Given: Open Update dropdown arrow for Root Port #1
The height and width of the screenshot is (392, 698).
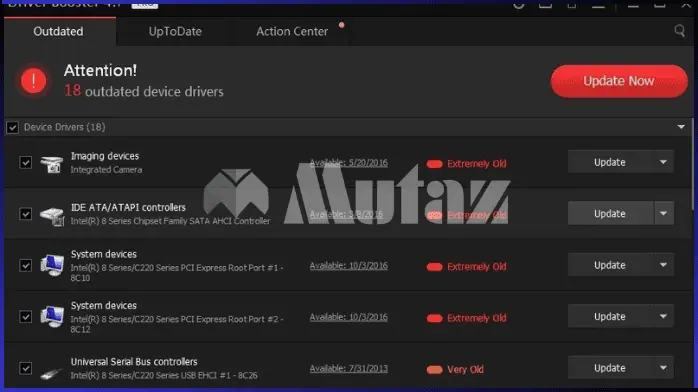Looking at the screenshot, I should coord(663,265).
